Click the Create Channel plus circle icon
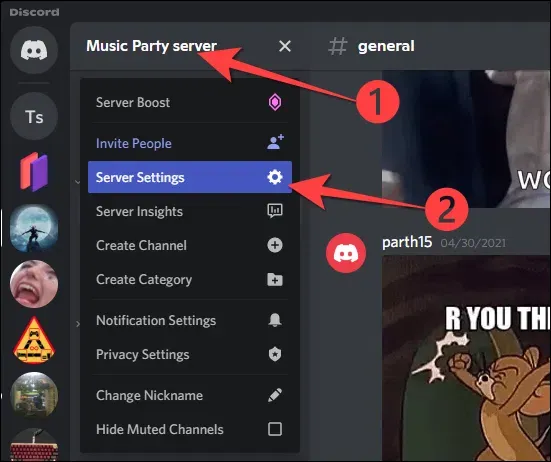 (275, 245)
